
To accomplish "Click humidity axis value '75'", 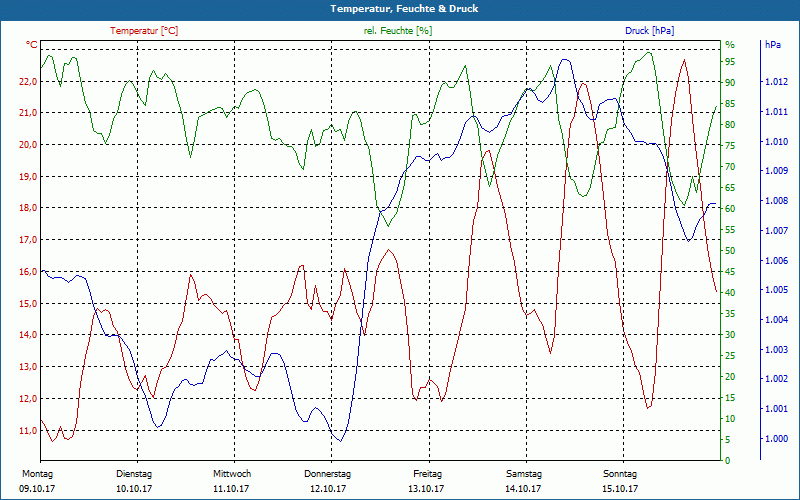I will (x=730, y=146).
